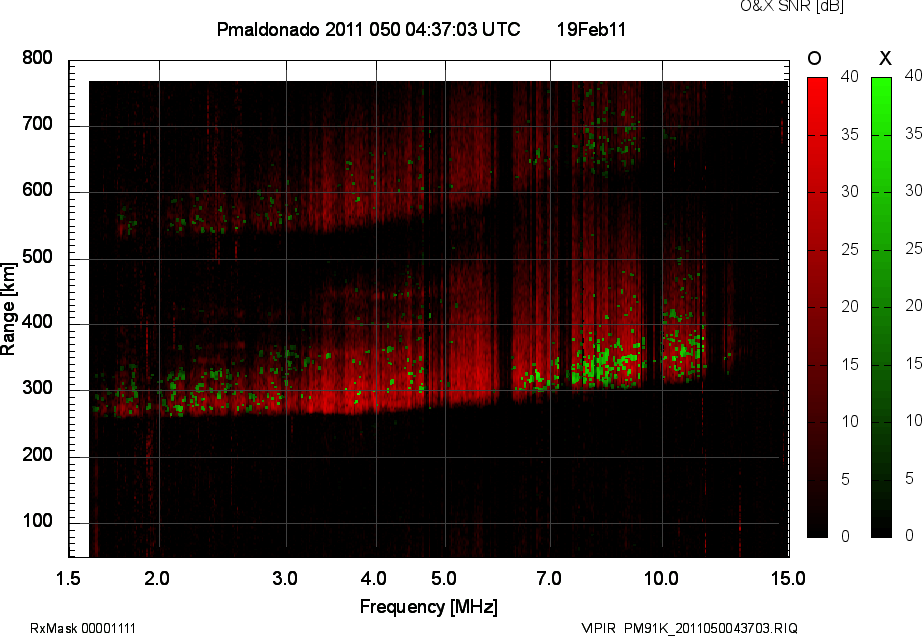Image resolution: width=922 pixels, height=636 pixels.
Task: Click the 'RxMask 00001111' text
Action: click(83, 628)
